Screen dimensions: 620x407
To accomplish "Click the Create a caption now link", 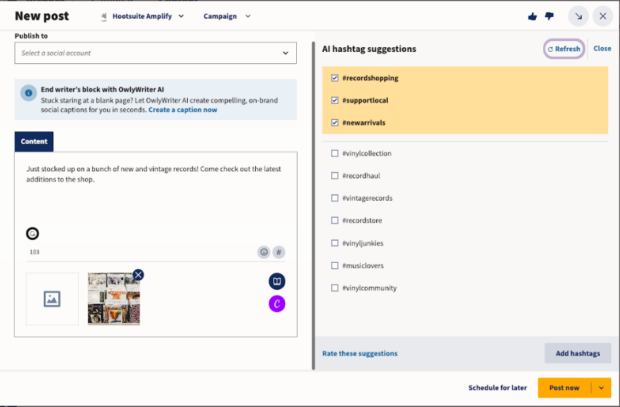I will pyautogui.click(x=183, y=109).
